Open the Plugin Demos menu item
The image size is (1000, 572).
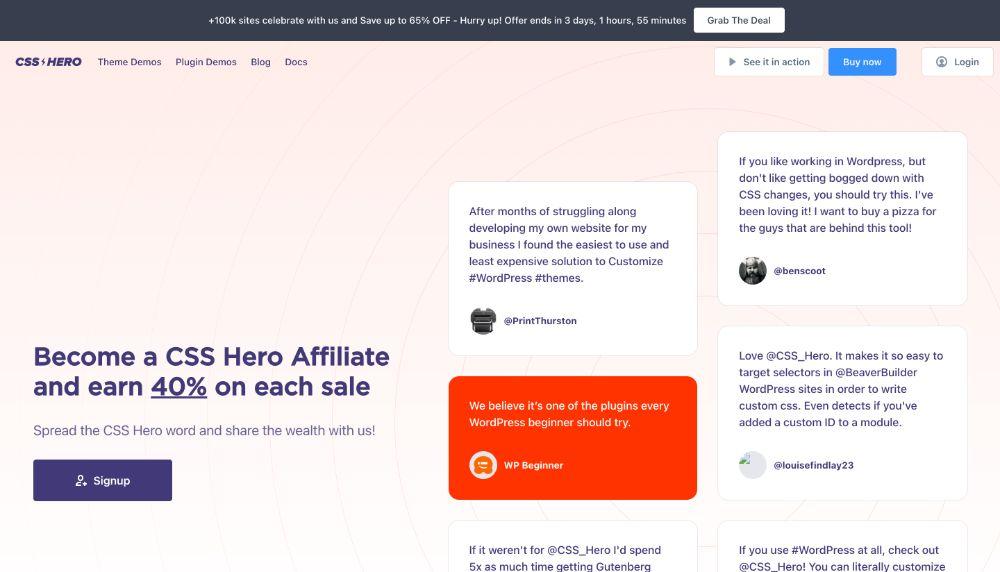206,62
